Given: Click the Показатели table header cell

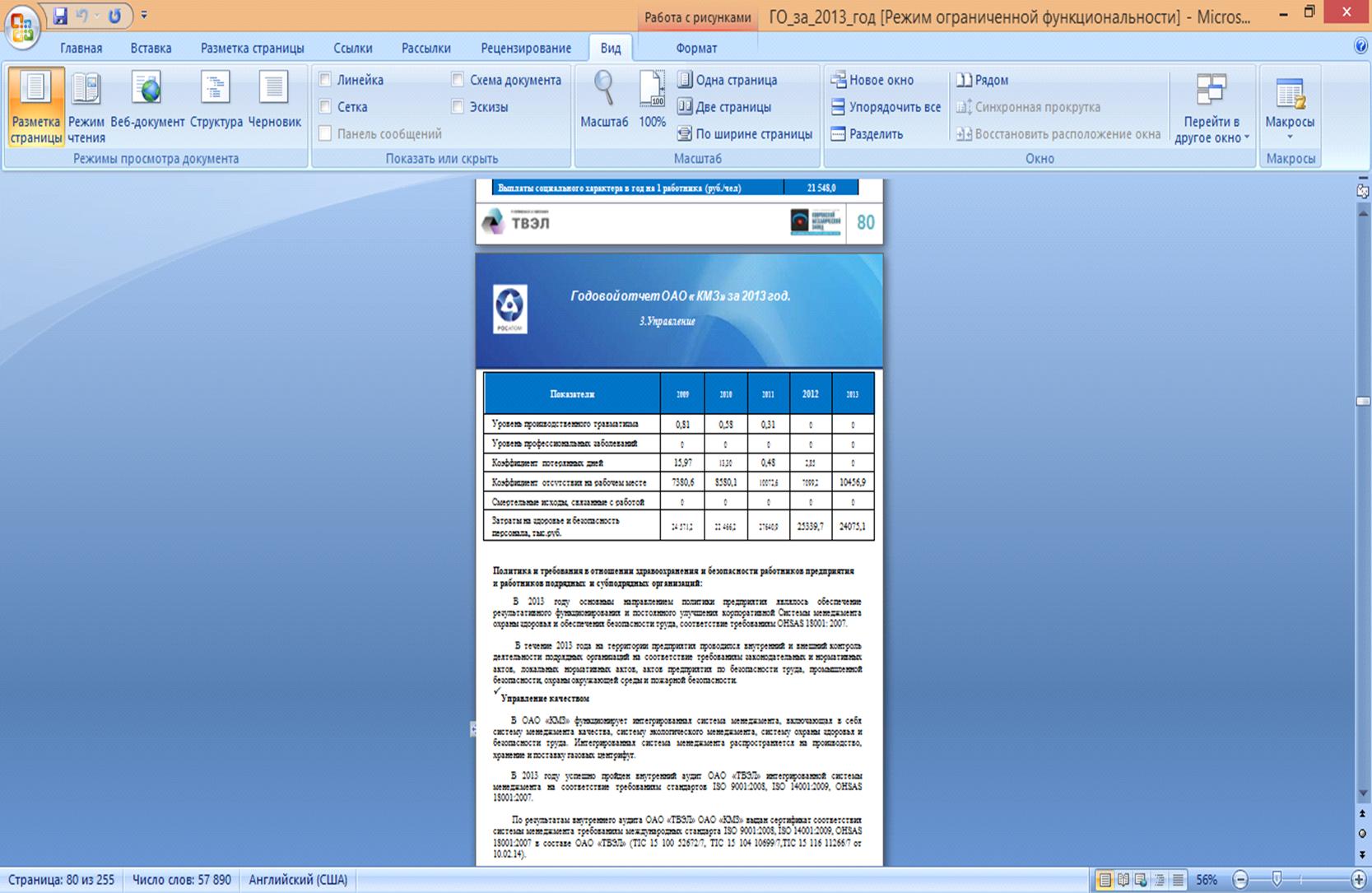Looking at the screenshot, I should [572, 394].
